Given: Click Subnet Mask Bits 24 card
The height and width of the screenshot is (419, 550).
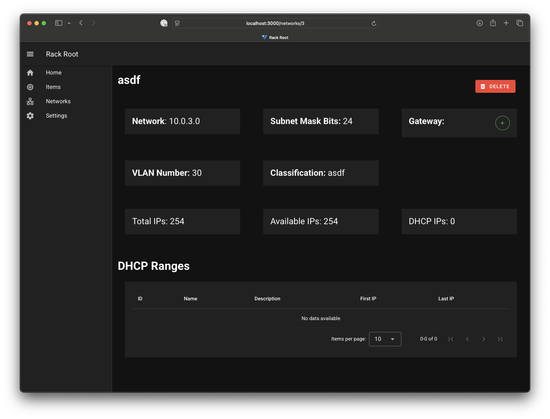Looking at the screenshot, I should (321, 121).
